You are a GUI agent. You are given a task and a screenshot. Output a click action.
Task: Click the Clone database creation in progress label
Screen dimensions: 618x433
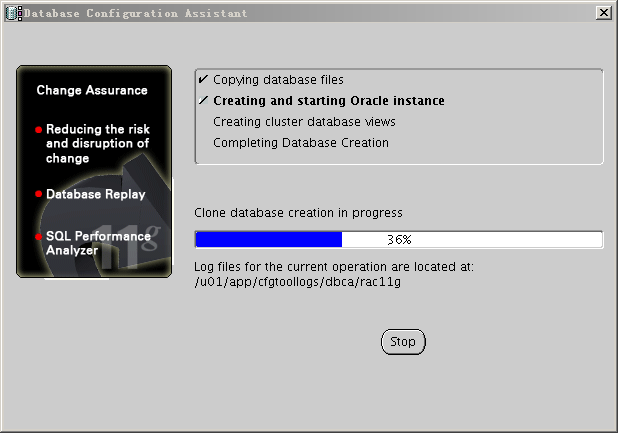[x=297, y=213]
